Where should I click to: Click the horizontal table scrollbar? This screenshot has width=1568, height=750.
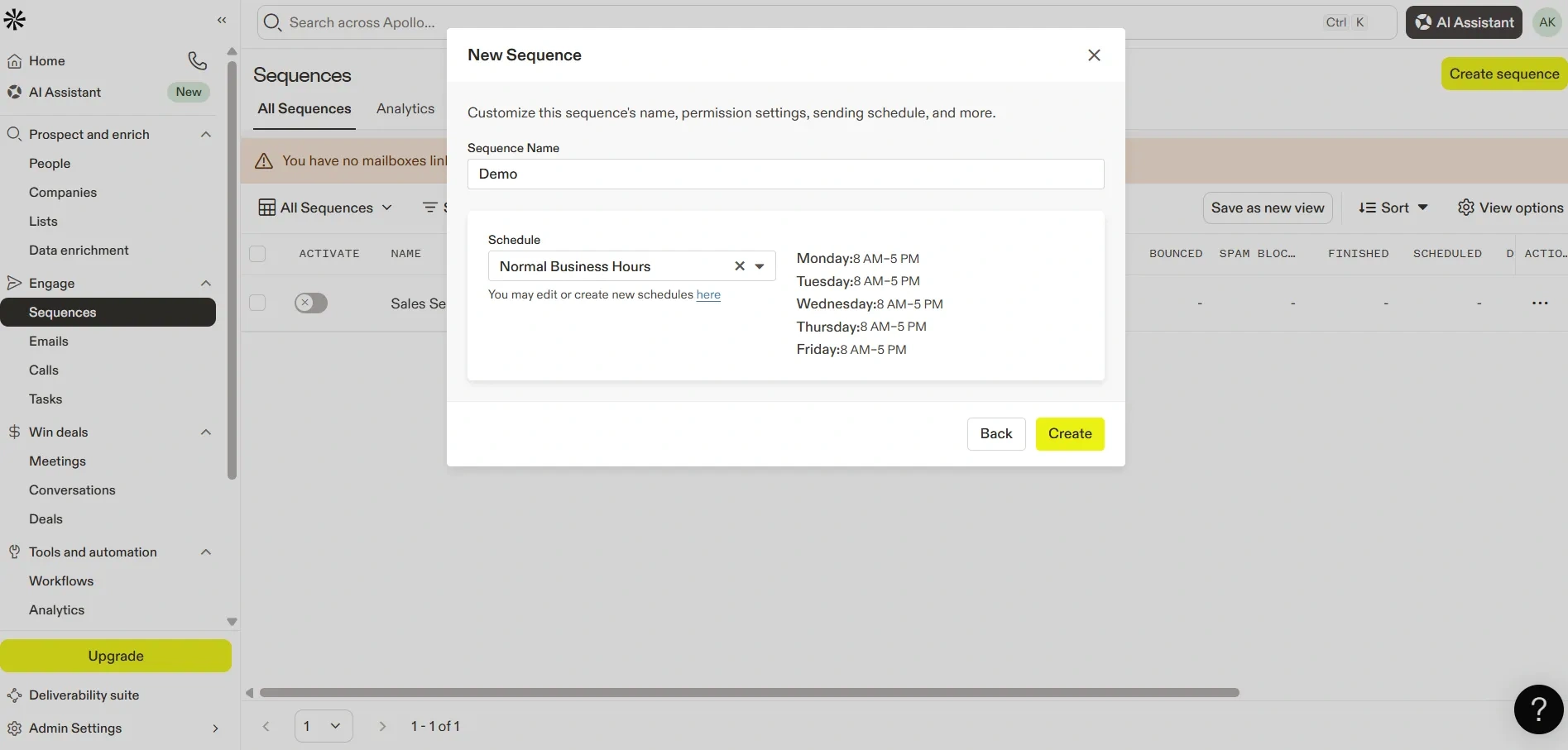tap(749, 693)
